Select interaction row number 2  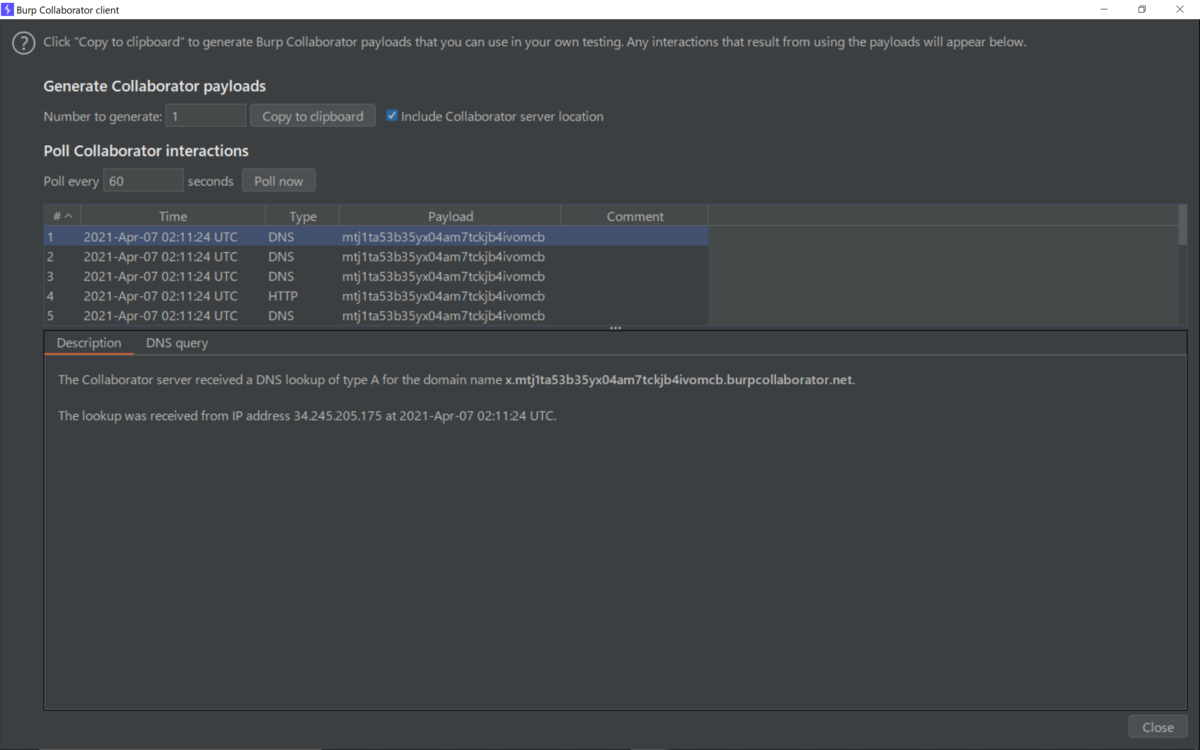(x=376, y=257)
